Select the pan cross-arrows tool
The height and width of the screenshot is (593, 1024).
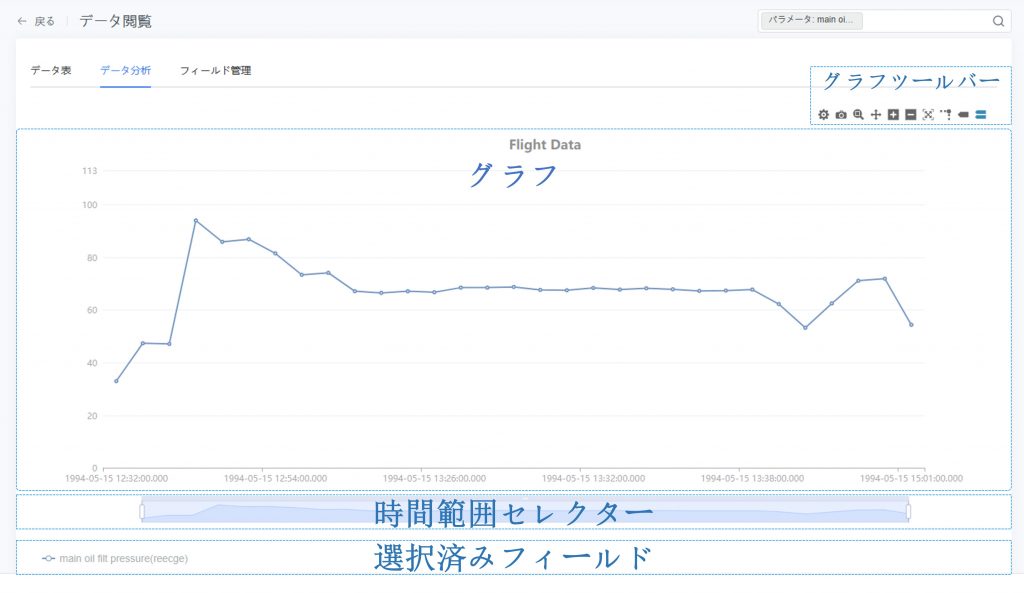point(876,115)
